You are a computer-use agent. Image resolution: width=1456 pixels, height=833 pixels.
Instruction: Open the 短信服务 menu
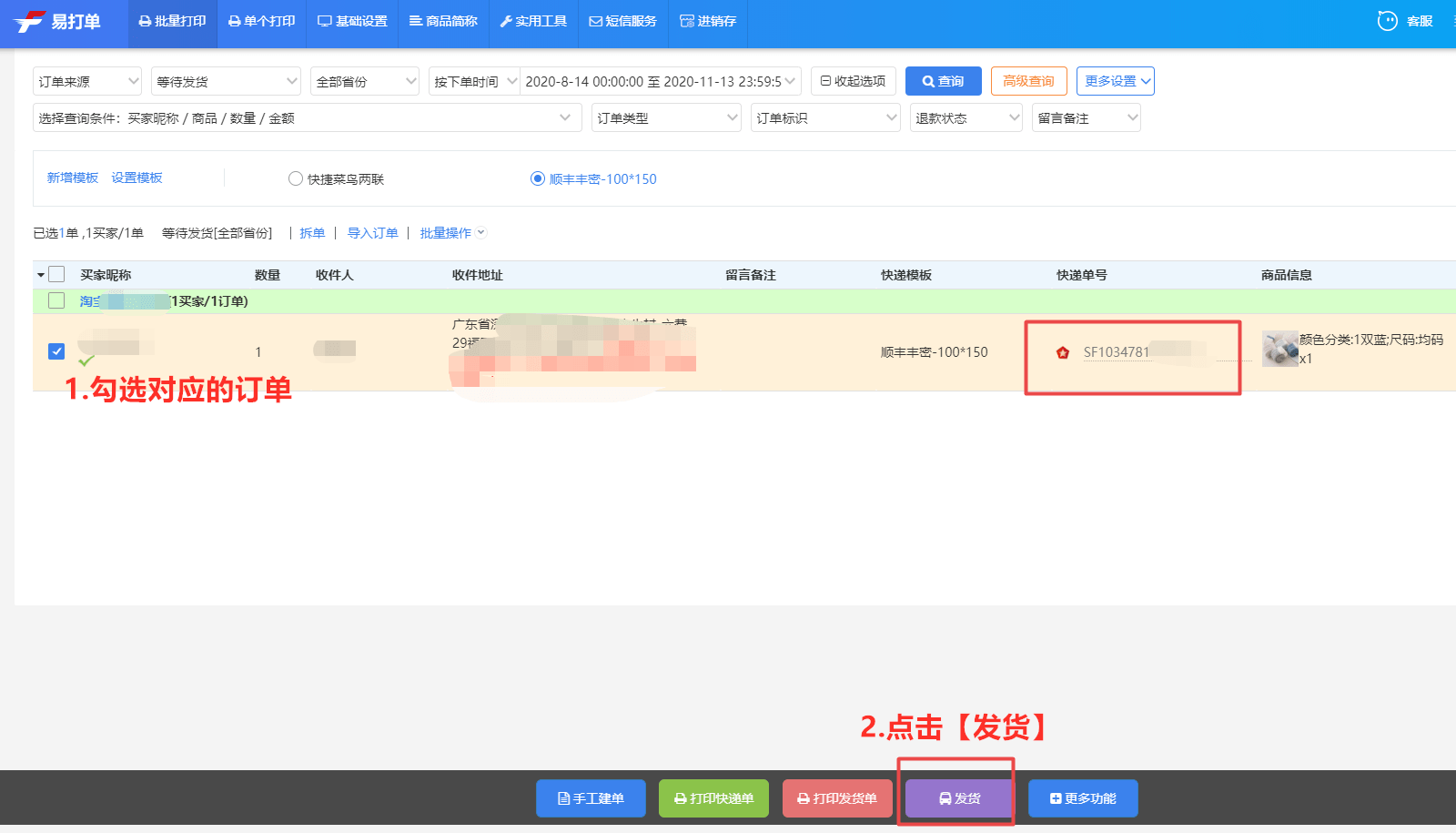pos(623,21)
